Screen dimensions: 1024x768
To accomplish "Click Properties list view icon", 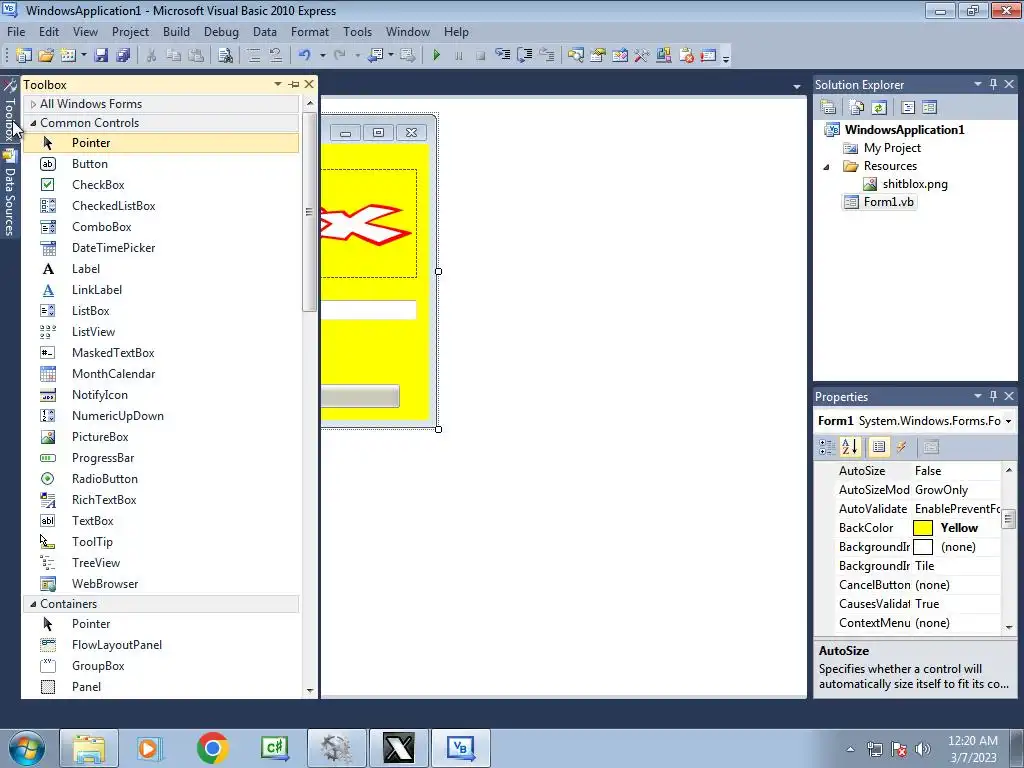I will click(x=879, y=447).
